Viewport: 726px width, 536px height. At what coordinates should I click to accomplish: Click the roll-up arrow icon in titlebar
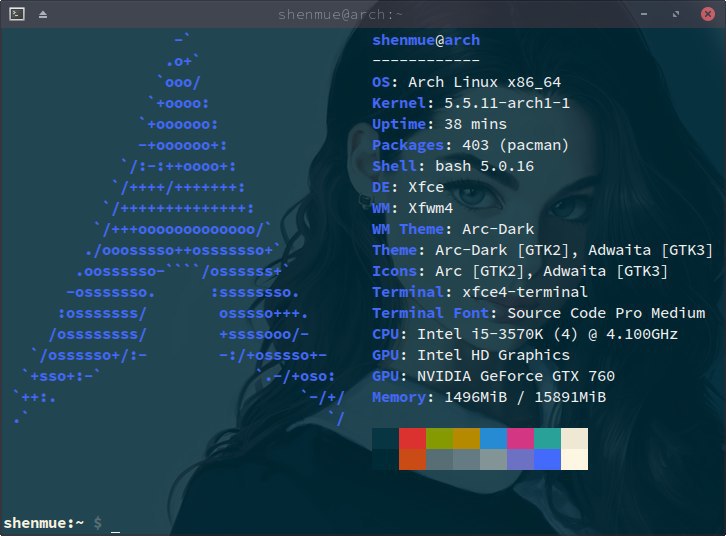point(43,14)
